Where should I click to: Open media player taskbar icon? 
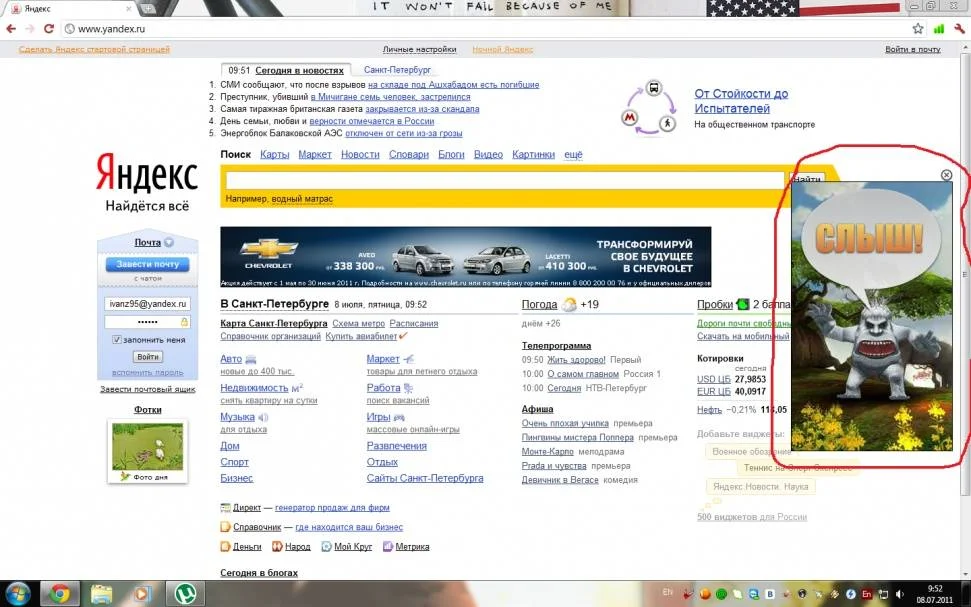coord(143,594)
